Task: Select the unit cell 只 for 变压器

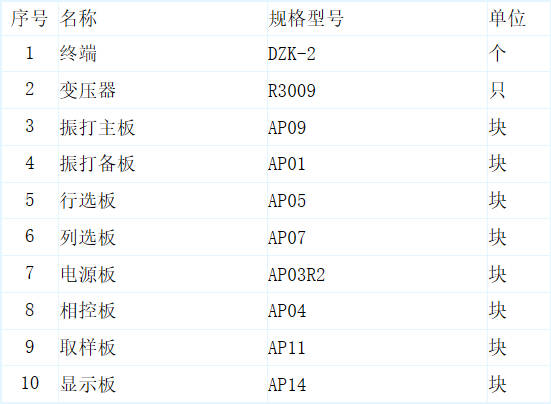Action: click(x=519, y=91)
